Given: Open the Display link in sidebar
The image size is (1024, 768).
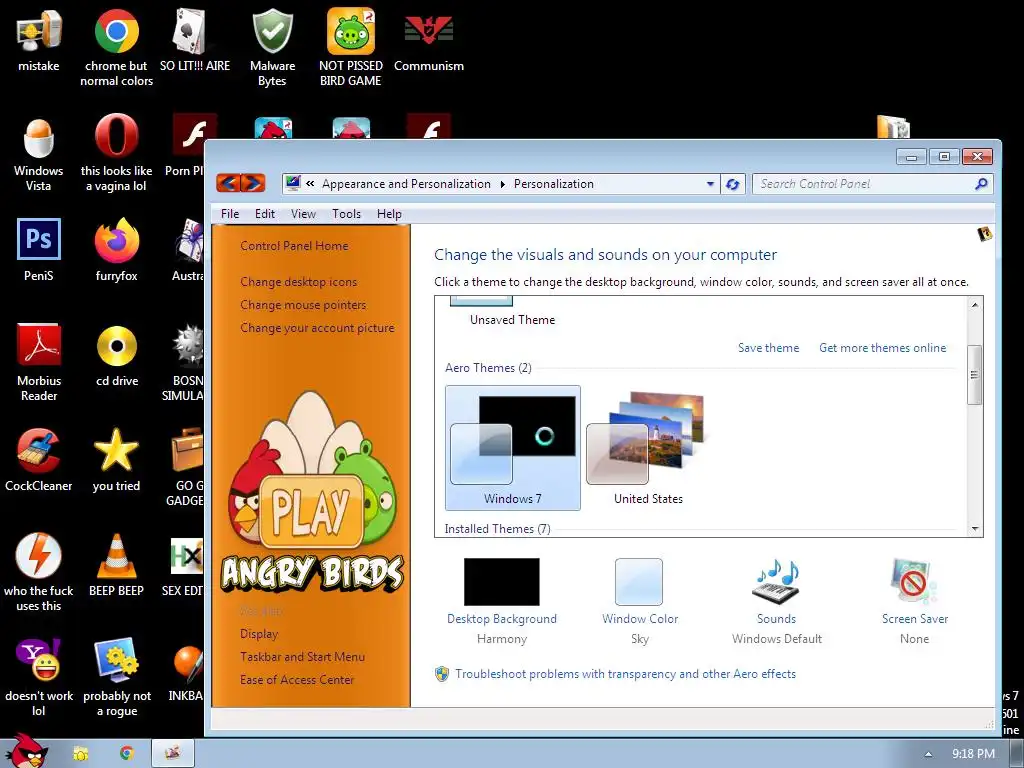Looking at the screenshot, I should point(259,633).
